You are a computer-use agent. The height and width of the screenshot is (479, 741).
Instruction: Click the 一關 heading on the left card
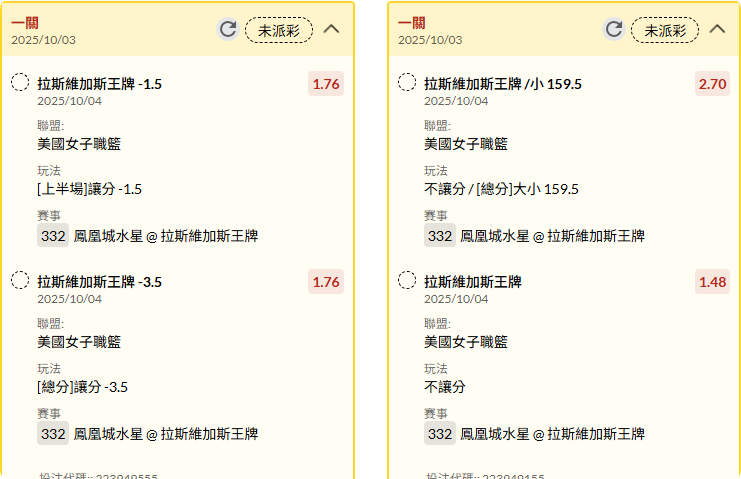click(x=24, y=23)
